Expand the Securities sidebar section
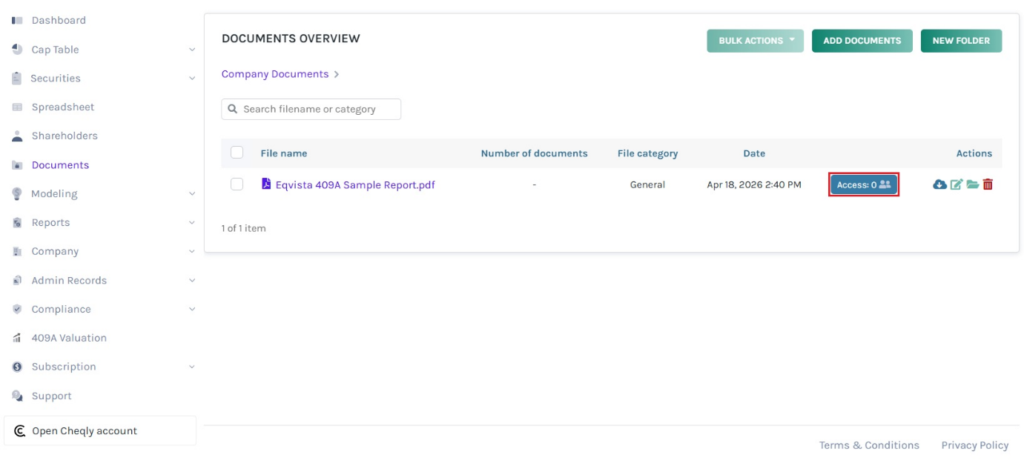Viewport: 1024px width, 463px height. (x=191, y=79)
